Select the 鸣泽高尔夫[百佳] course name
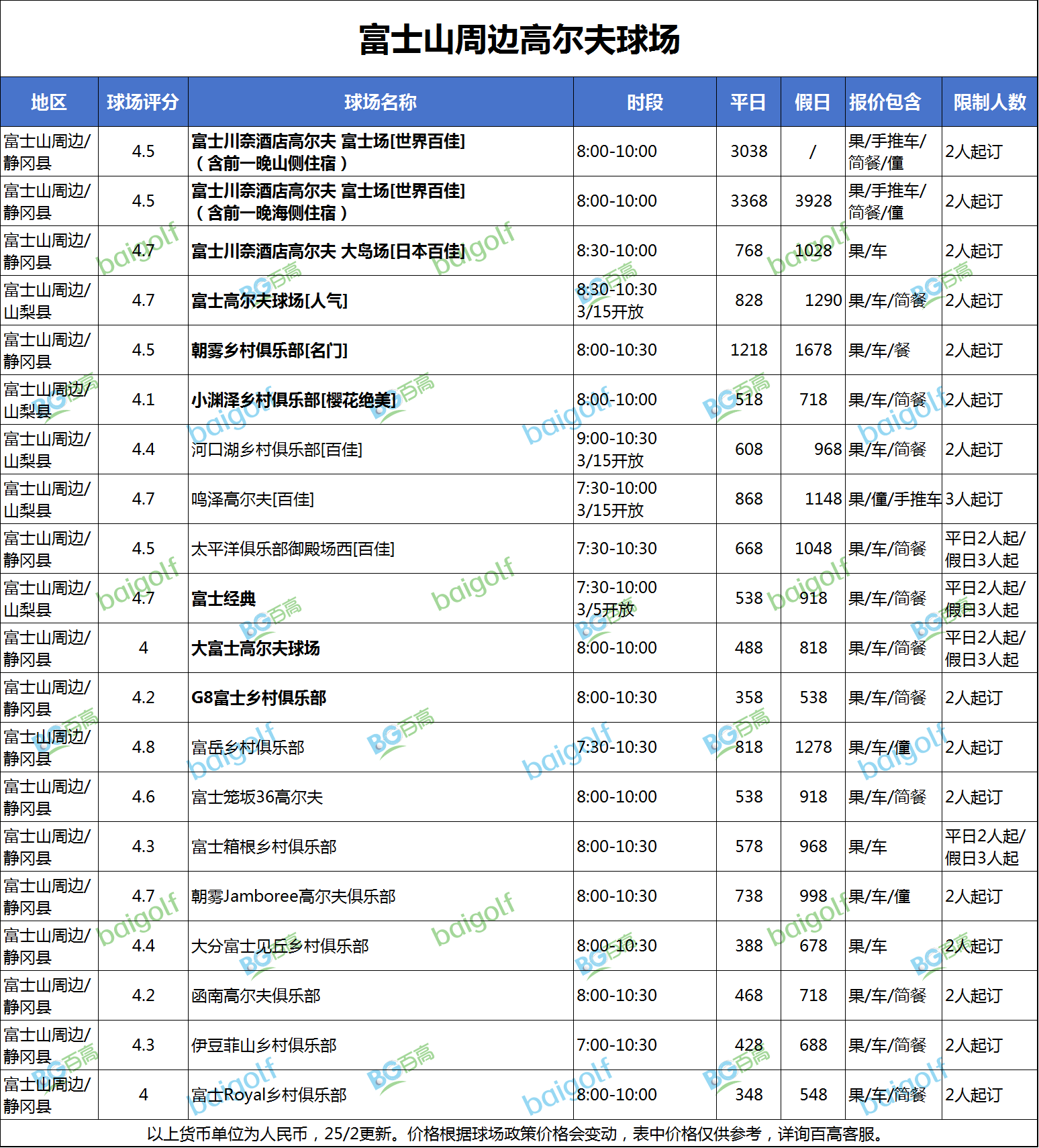The height and width of the screenshot is (1148, 1039). click(252, 499)
